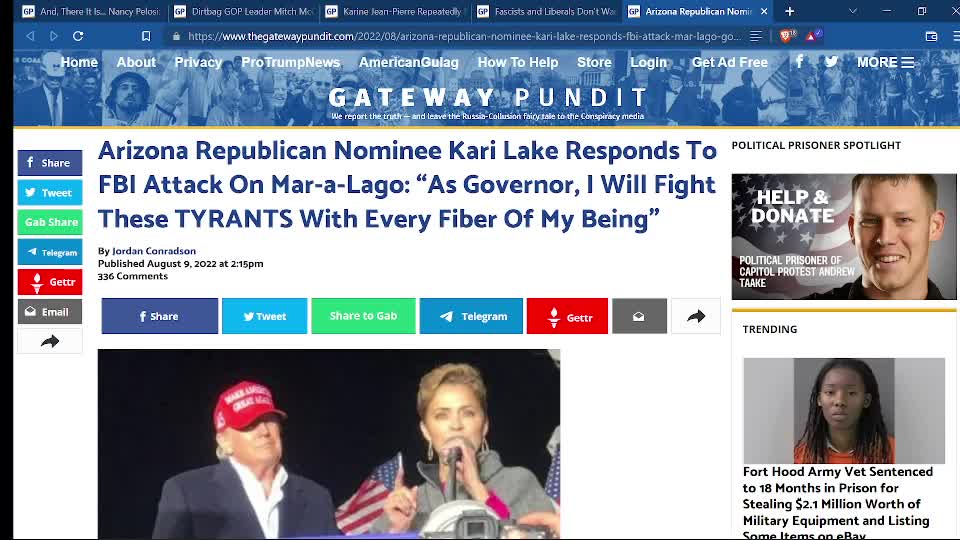Switch to the 'Fascists and Liberals' tab
This screenshot has width=960, height=540.
click(x=547, y=12)
